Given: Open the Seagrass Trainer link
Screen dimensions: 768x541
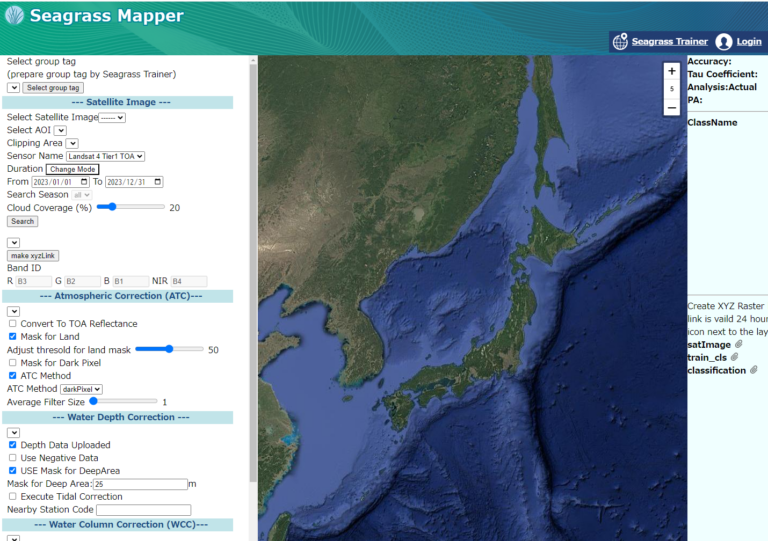Looking at the screenshot, I should (669, 42).
